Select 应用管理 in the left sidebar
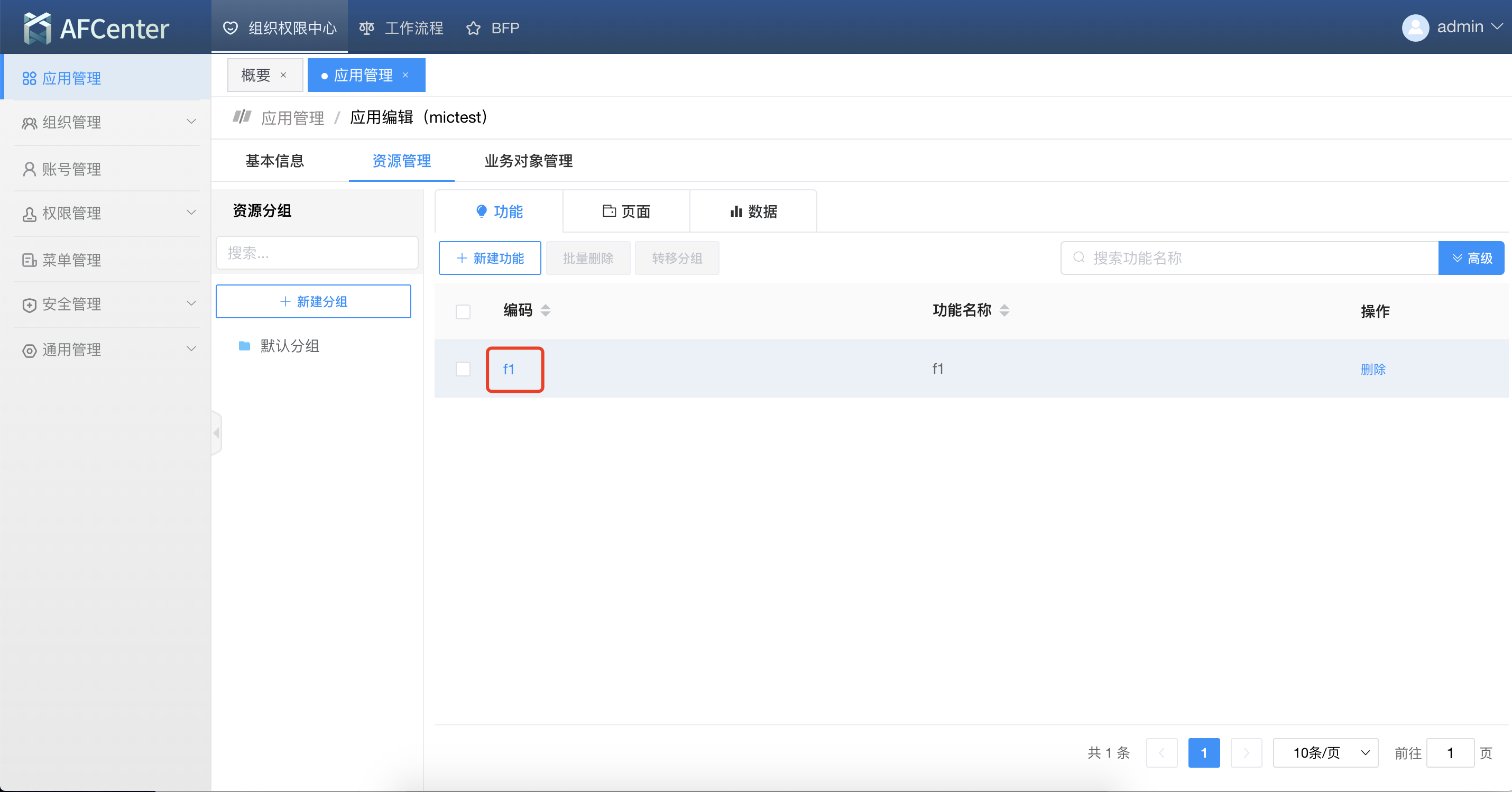The image size is (1512, 792). pos(106,78)
